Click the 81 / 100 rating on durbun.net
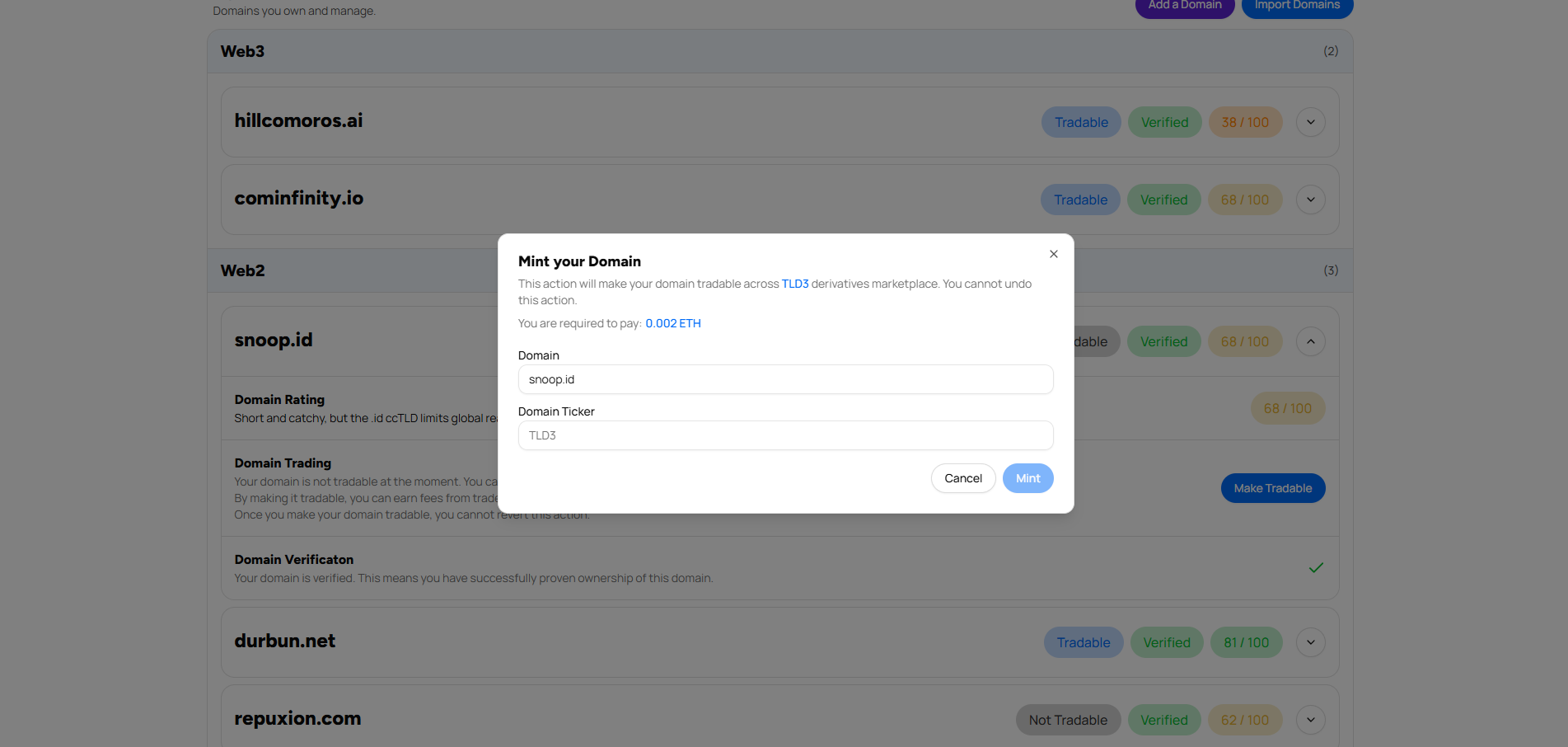Screen dimensions: 1568x747 pyautogui.click(x=1246, y=642)
